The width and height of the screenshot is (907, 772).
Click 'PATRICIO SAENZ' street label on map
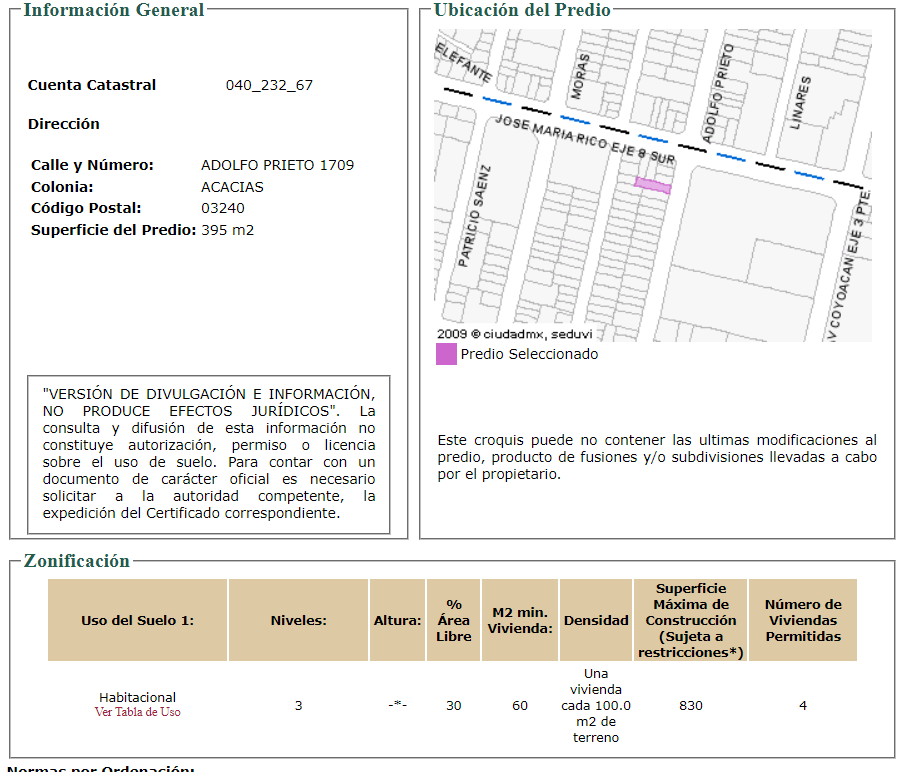point(474,216)
